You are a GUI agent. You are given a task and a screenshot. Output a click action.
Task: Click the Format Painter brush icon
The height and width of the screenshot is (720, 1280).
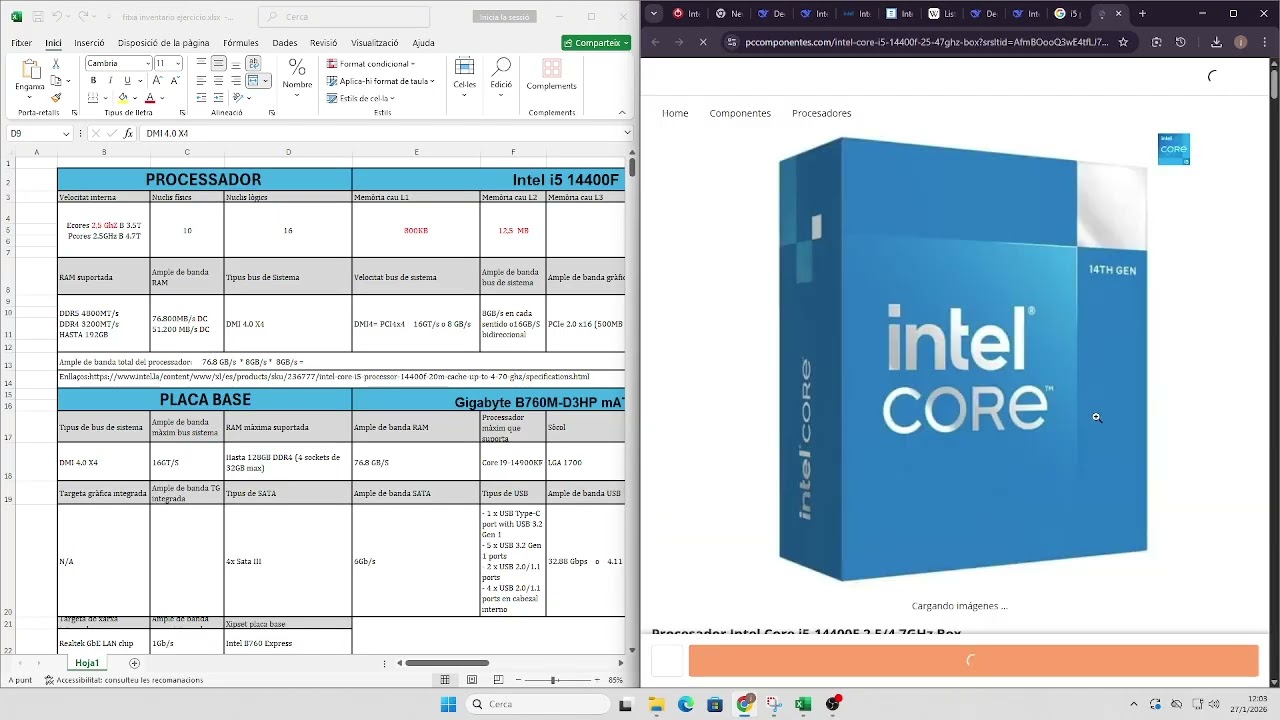coord(56,97)
